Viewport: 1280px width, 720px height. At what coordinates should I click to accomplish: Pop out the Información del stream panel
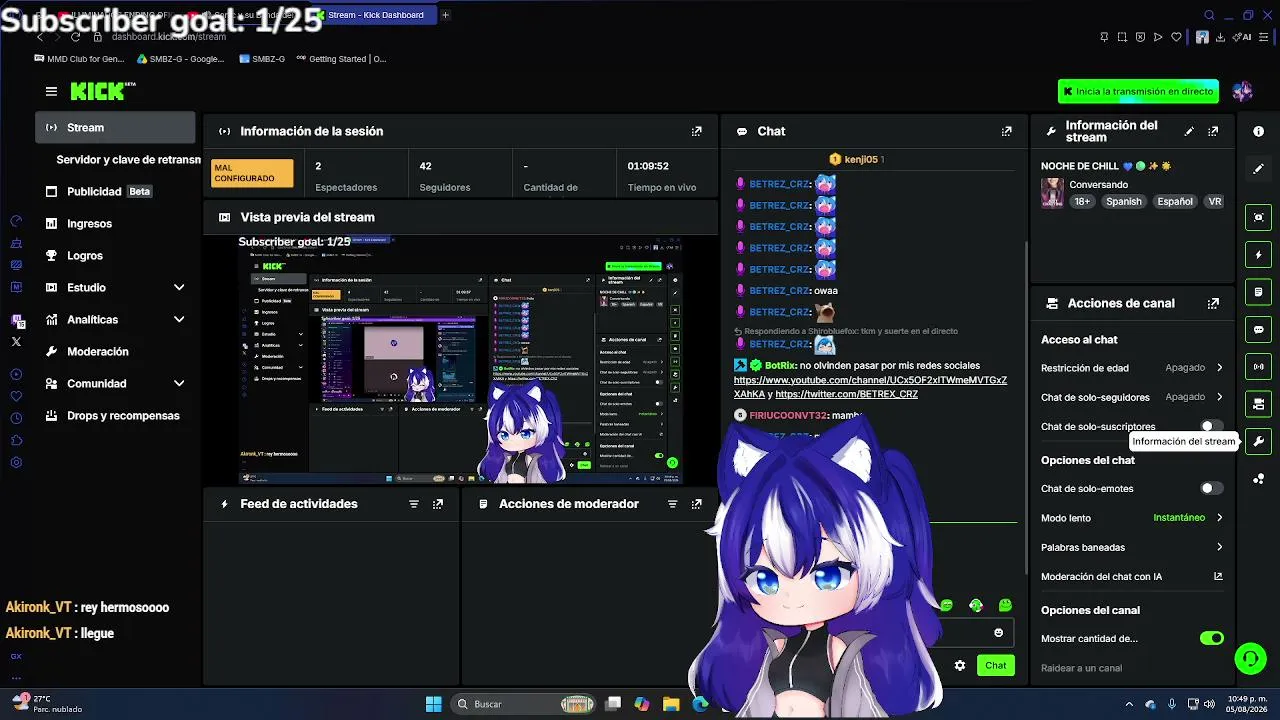[1213, 131]
